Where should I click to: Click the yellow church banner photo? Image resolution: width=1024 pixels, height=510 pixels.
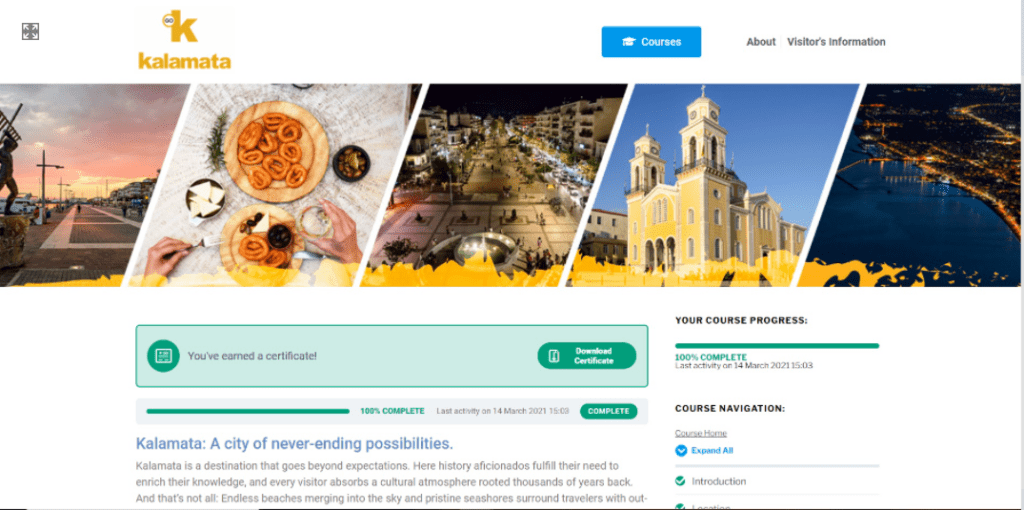click(x=712, y=185)
